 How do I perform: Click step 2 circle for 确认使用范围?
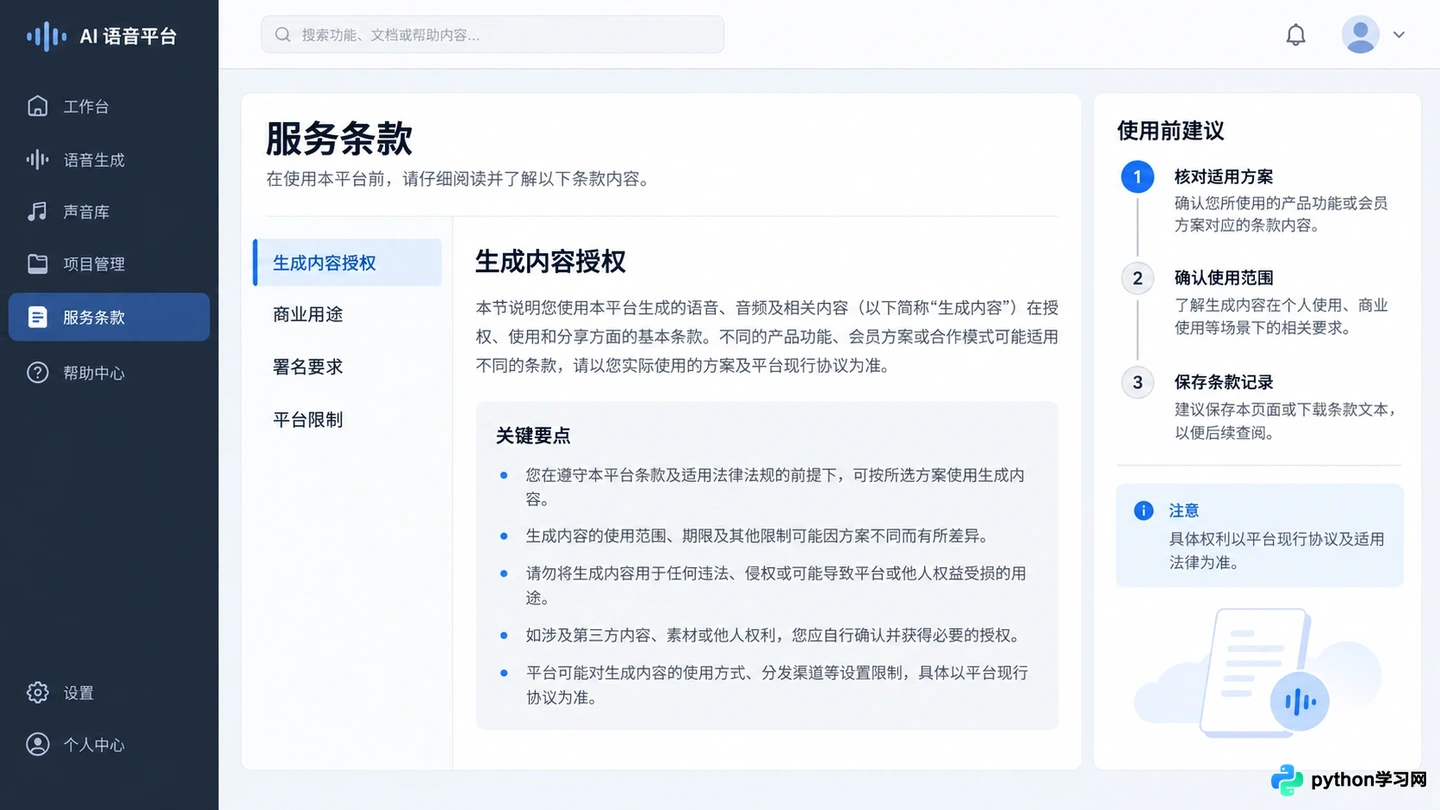click(x=1137, y=278)
